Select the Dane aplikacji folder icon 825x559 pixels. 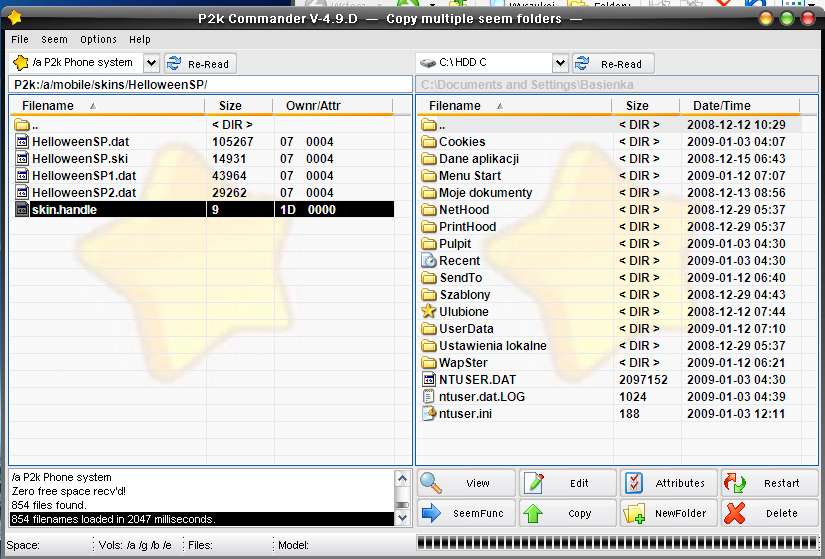(x=429, y=159)
